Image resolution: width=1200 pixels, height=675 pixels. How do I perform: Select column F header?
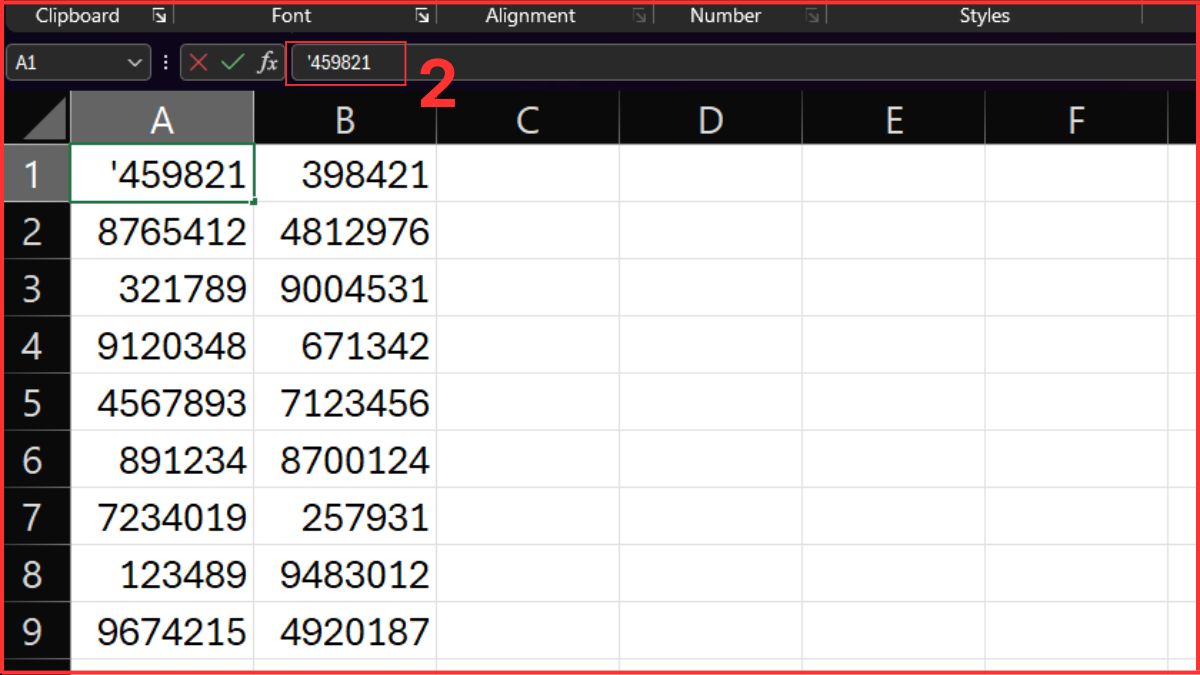[x=1076, y=120]
